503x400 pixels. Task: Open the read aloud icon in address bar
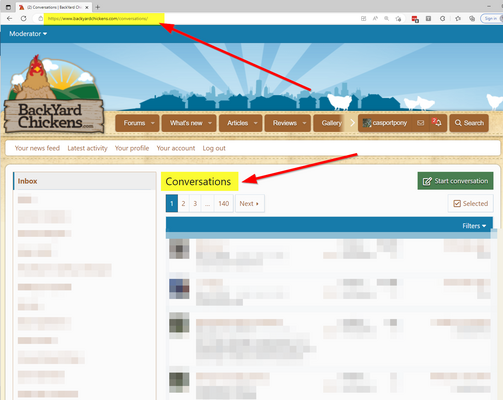tap(375, 19)
